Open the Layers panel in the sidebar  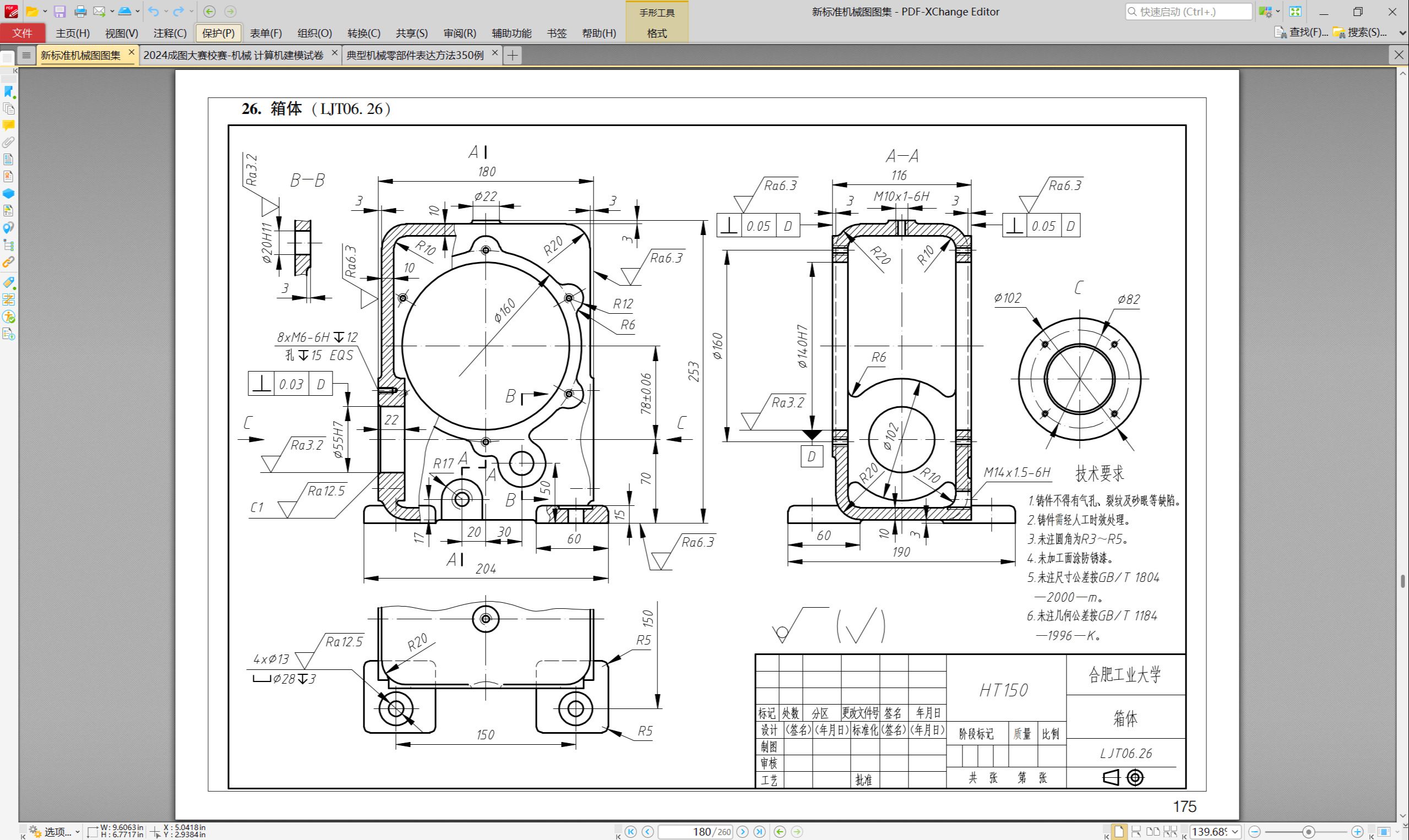pyautogui.click(x=7, y=193)
